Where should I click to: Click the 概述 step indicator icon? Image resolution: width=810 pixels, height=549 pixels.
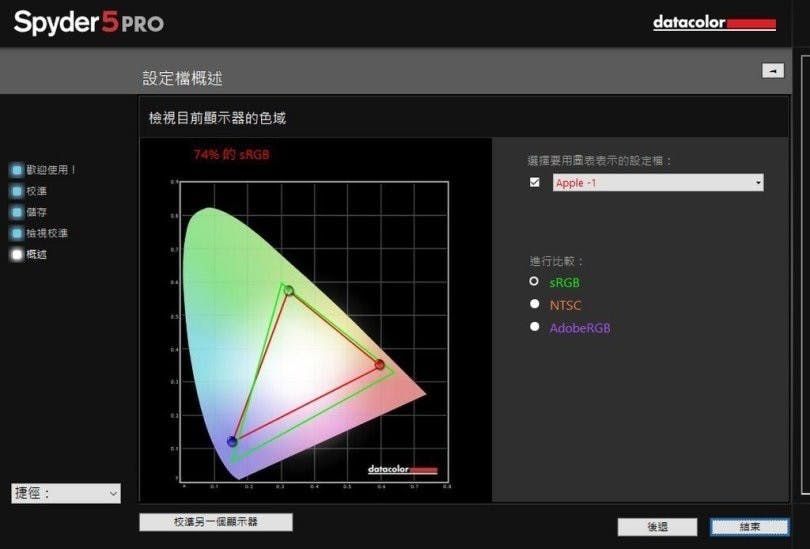[x=17, y=255]
